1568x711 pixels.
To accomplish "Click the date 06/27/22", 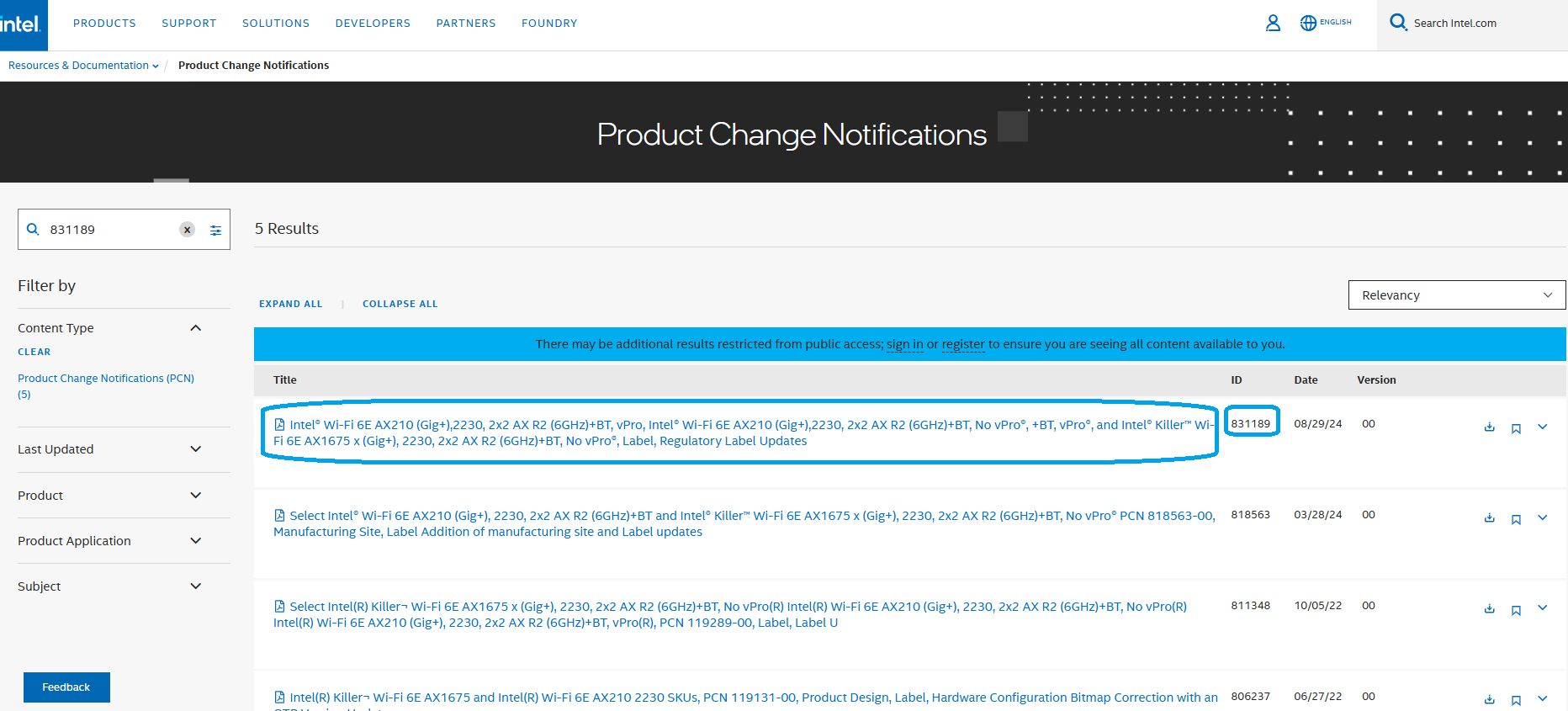I will pyautogui.click(x=1318, y=697).
